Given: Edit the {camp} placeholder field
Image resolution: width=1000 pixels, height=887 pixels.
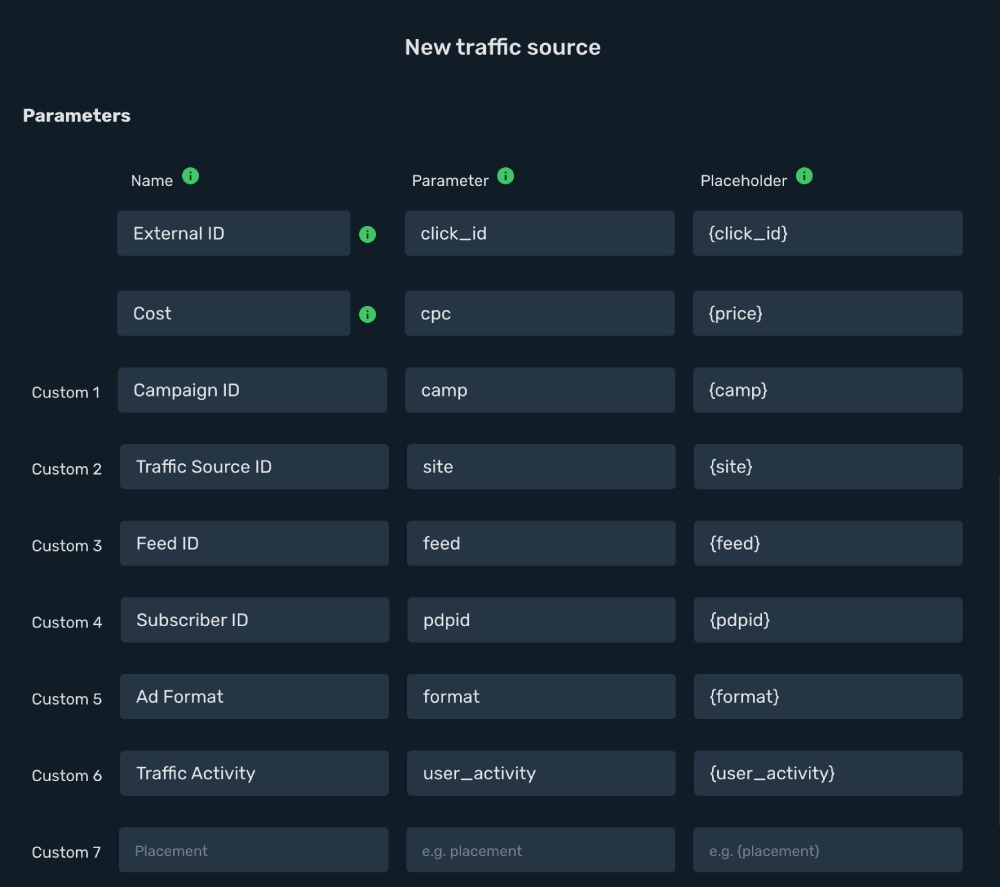Looking at the screenshot, I should [828, 390].
